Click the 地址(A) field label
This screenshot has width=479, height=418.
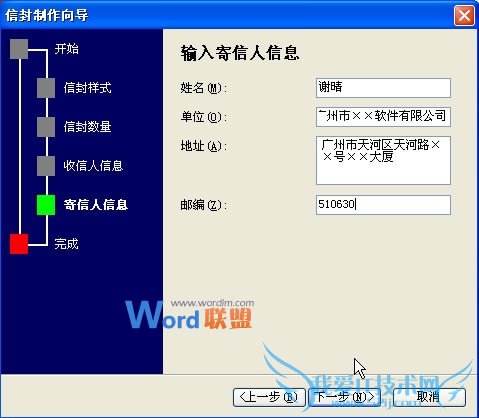[x=204, y=146]
